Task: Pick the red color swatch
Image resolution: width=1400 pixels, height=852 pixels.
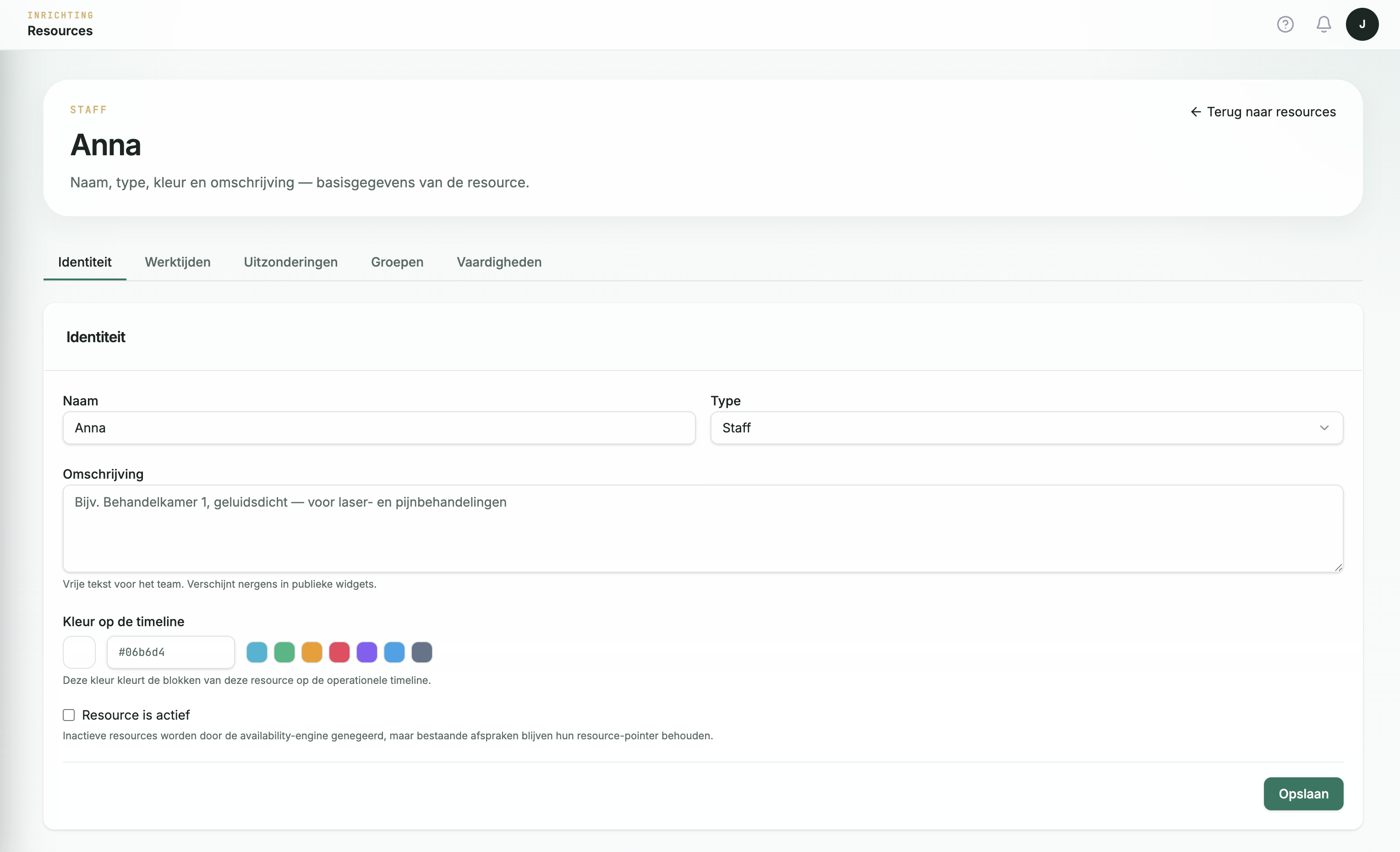Action: coord(339,652)
